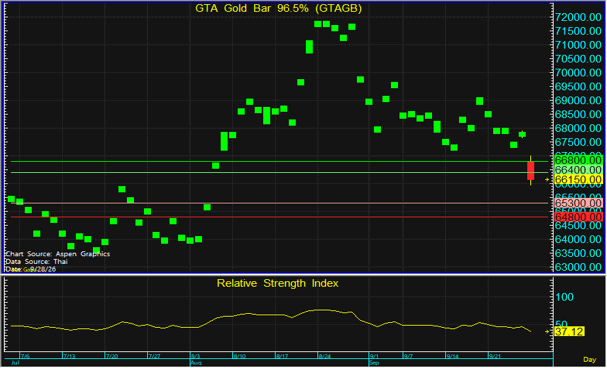
Task: Click the 8/24 date label on the time axis
Action: pyautogui.click(x=324, y=356)
